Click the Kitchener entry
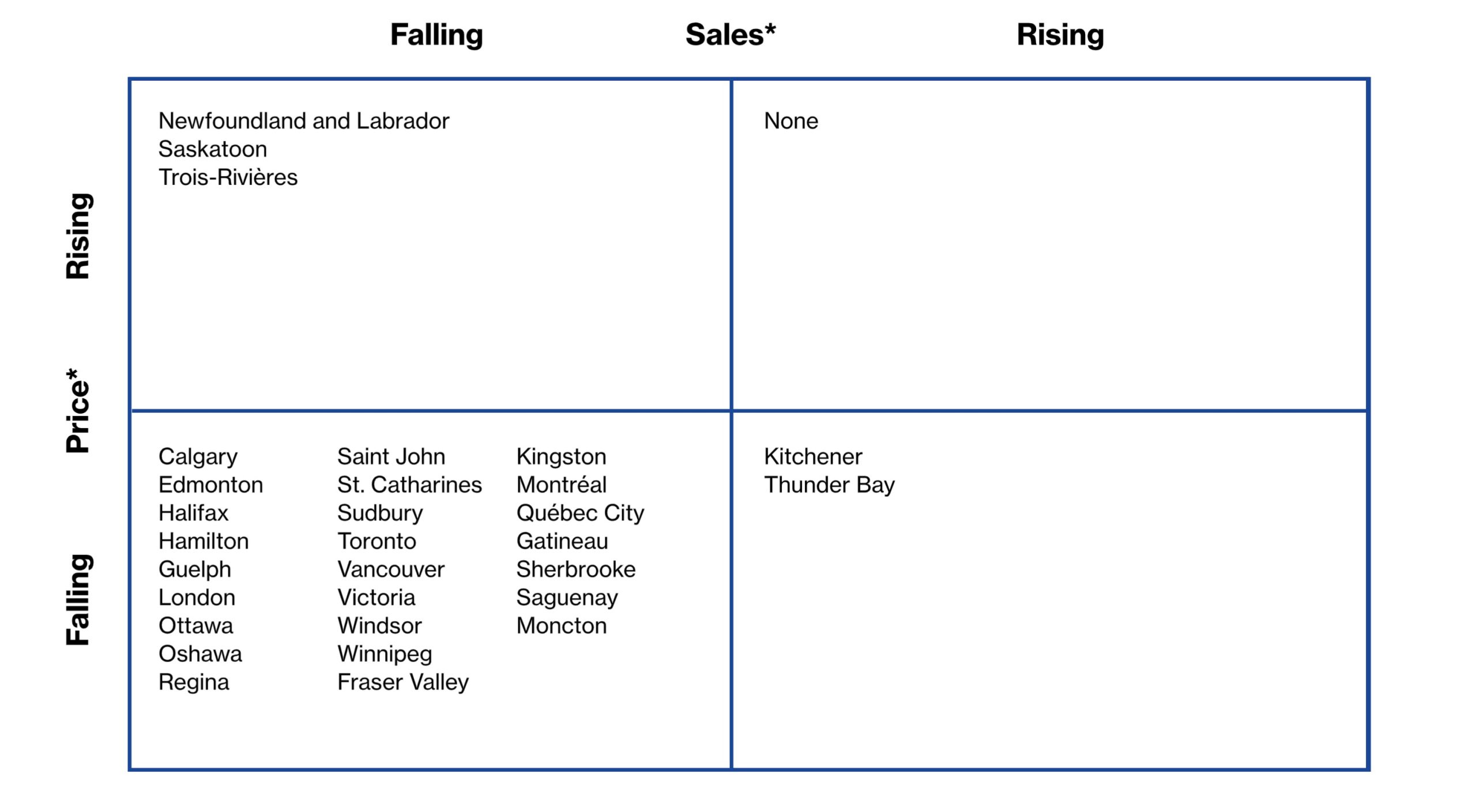This screenshot has width=1476, height=812. (813, 456)
